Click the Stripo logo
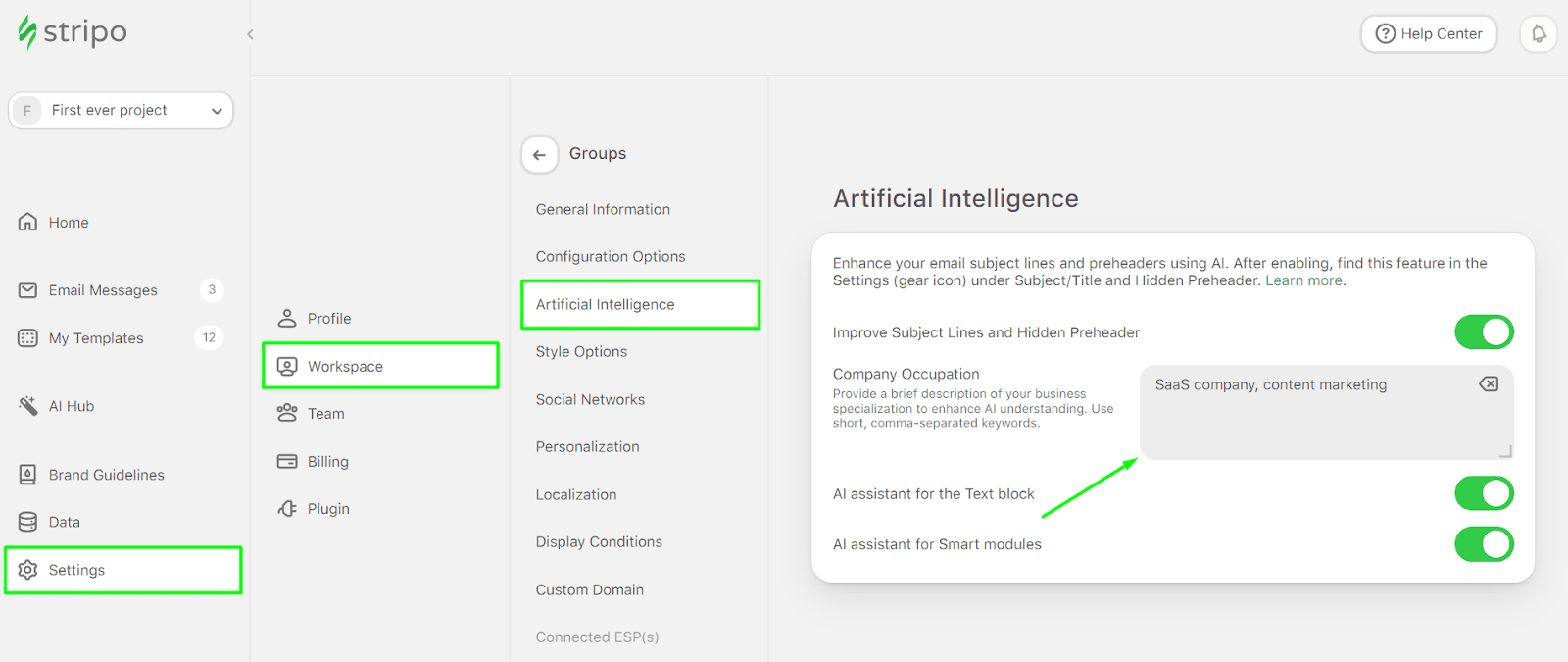The width and height of the screenshot is (1568, 662). point(71,31)
